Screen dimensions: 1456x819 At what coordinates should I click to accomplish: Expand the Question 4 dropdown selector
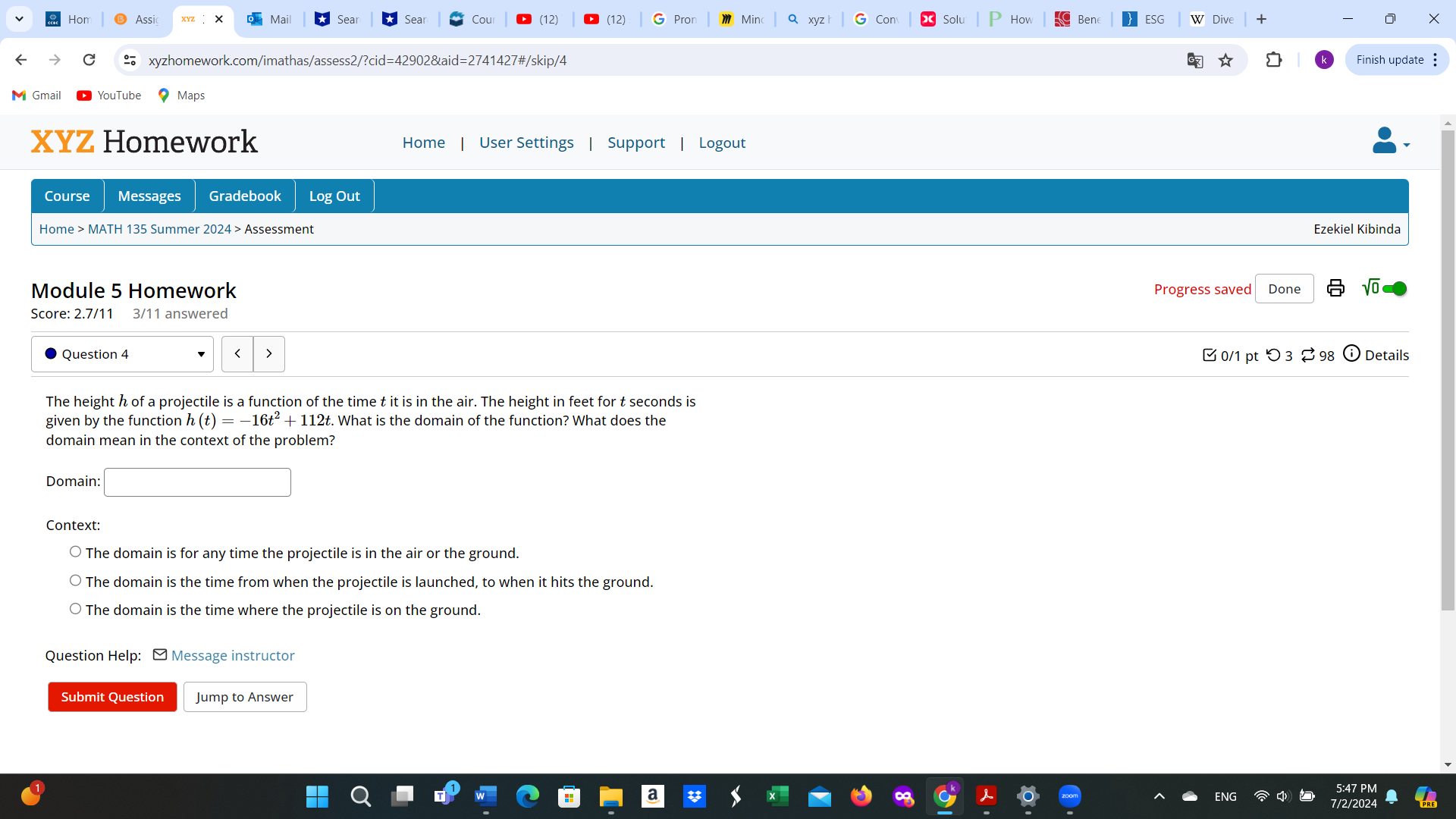pyautogui.click(x=200, y=353)
